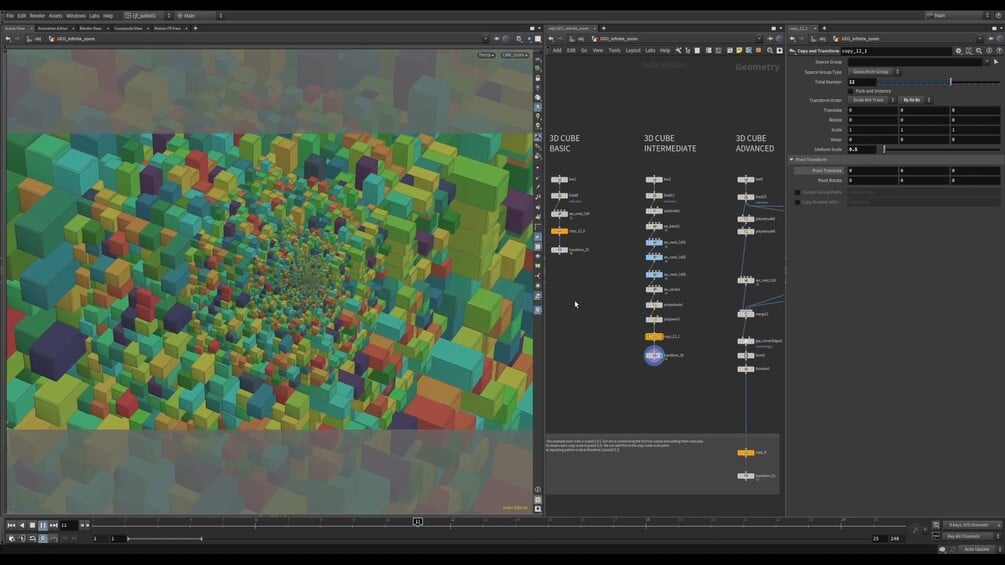
Task: Open the Key All Channels dropdown
Action: [x=971, y=536]
